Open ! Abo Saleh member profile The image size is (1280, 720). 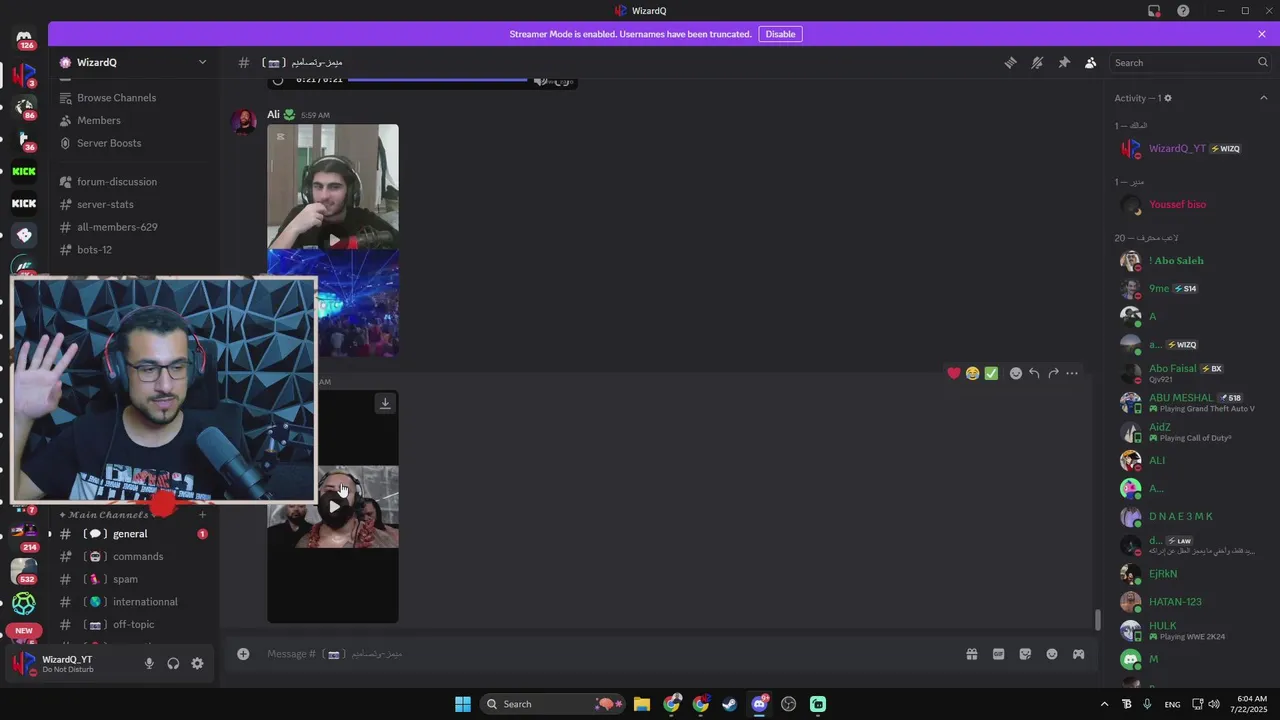pos(1176,260)
